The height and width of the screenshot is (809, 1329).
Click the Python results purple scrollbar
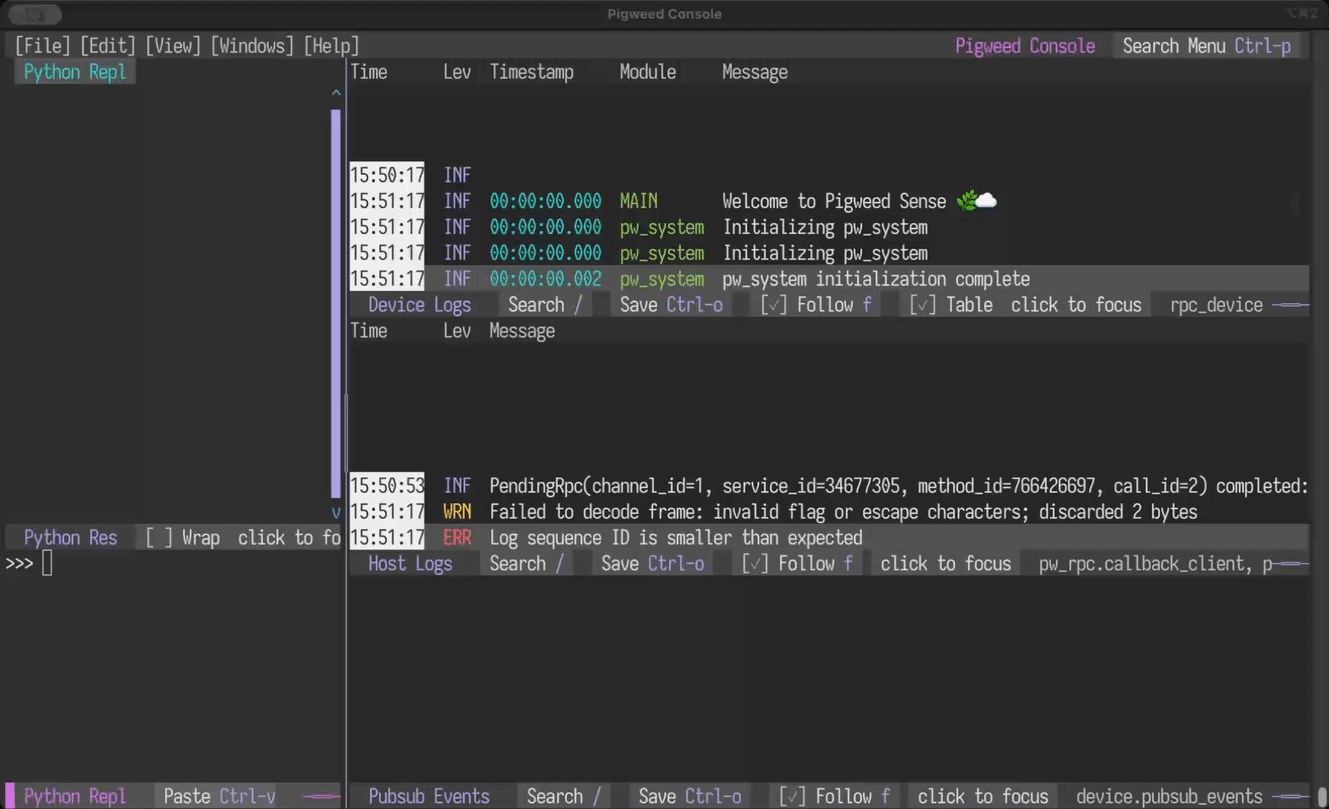point(336,302)
